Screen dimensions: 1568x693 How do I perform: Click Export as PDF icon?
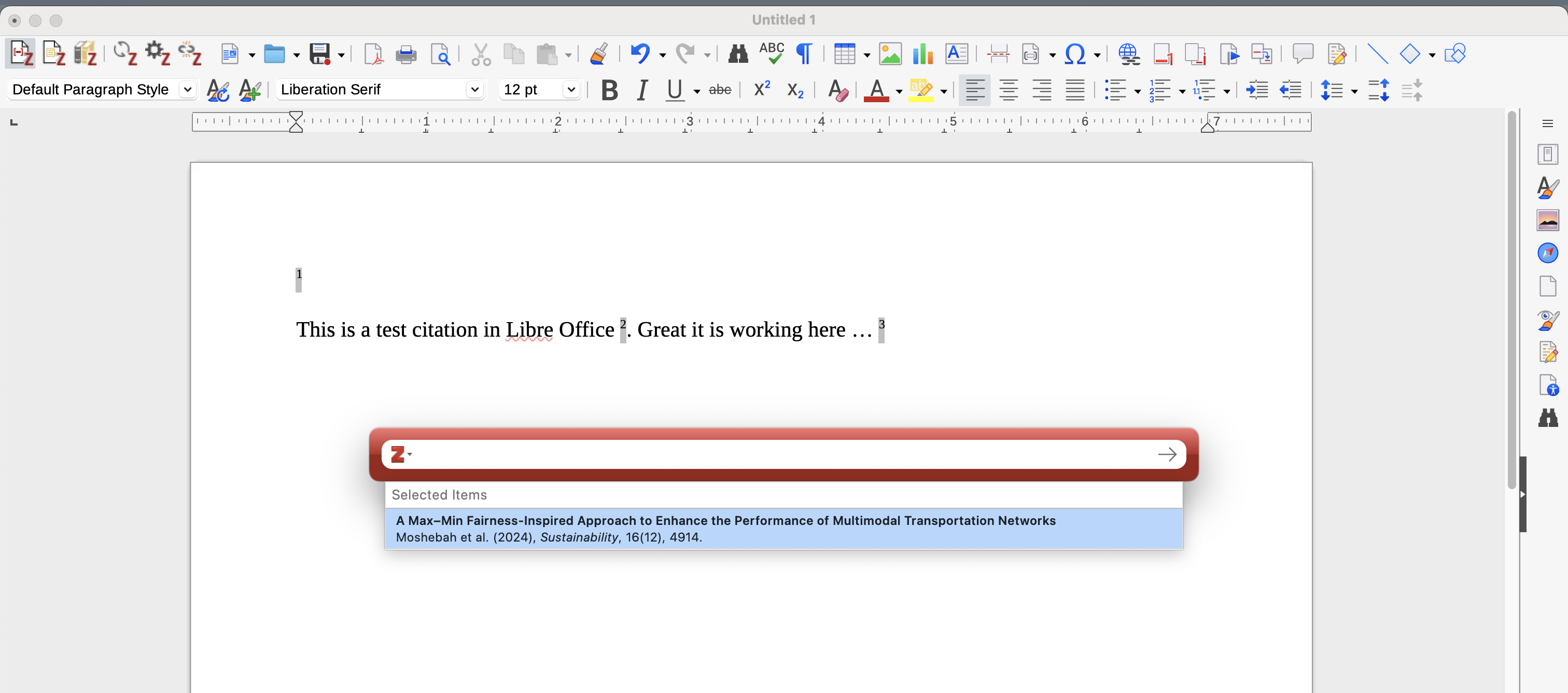[x=373, y=54]
